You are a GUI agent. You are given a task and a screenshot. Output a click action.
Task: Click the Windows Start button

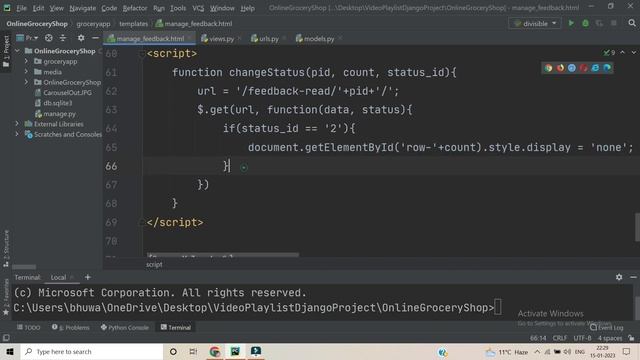pyautogui.click(x=10, y=351)
